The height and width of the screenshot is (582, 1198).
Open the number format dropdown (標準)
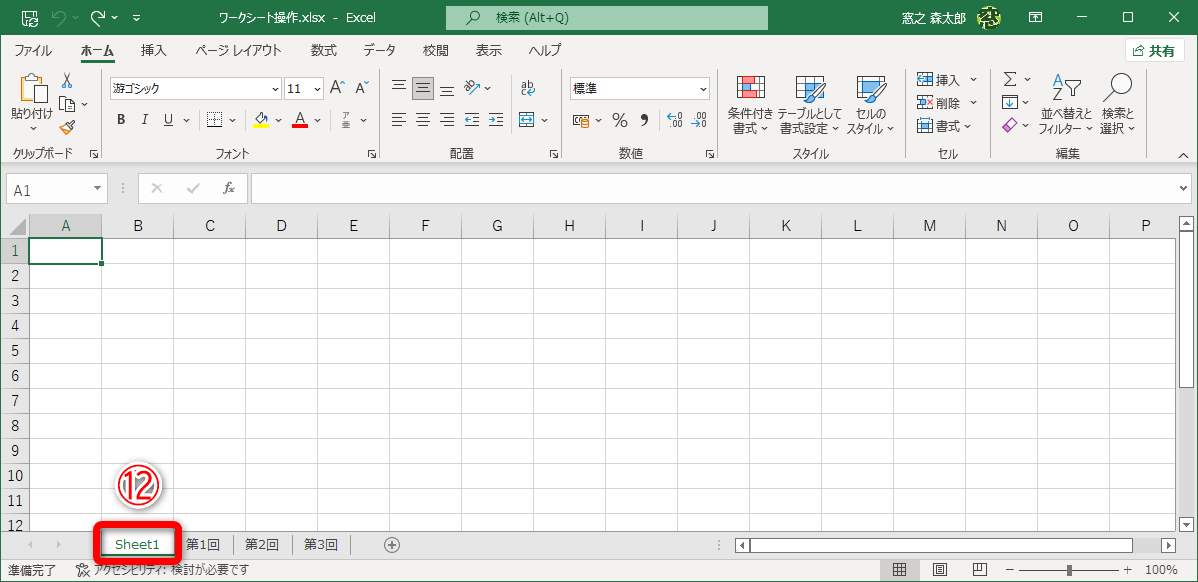pos(704,89)
